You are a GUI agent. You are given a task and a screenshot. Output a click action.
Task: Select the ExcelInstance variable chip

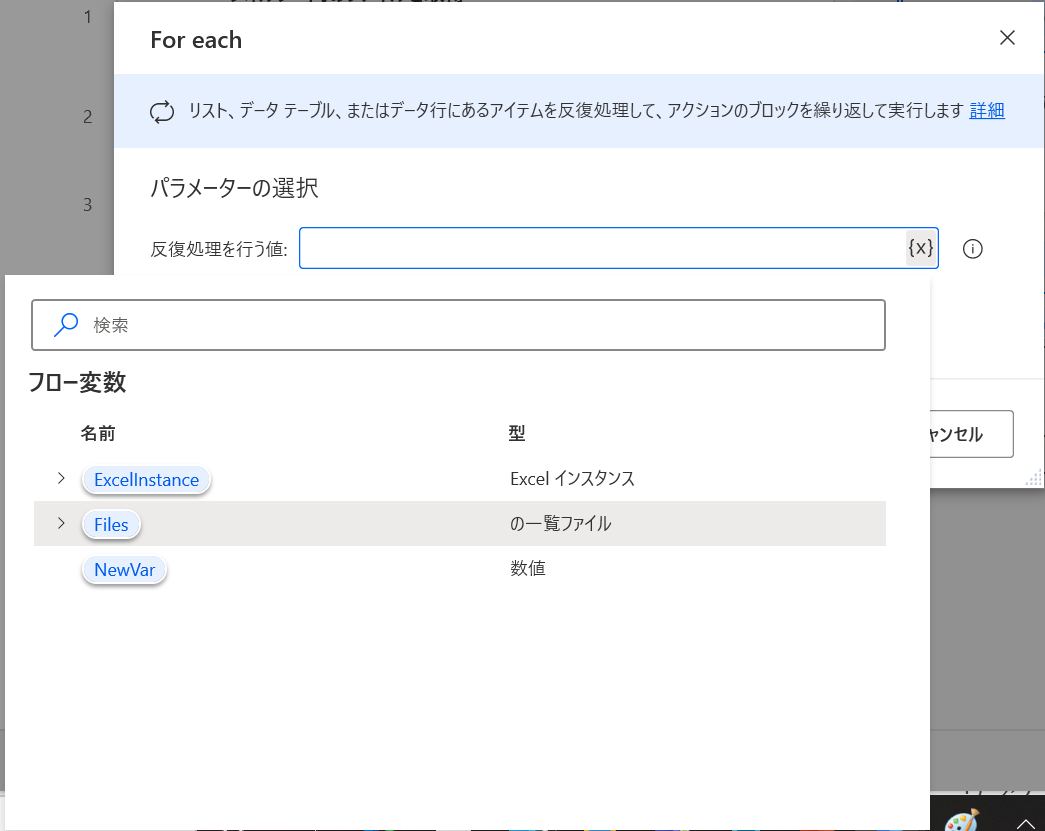coord(146,480)
